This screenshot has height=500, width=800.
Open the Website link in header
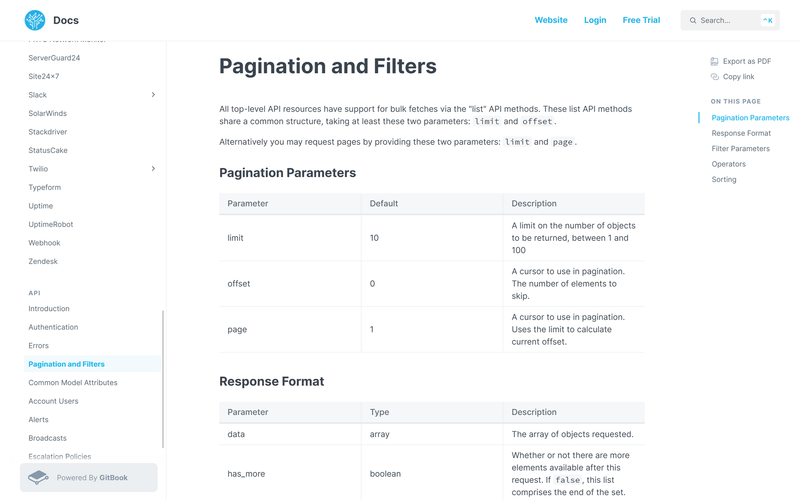pos(551,20)
